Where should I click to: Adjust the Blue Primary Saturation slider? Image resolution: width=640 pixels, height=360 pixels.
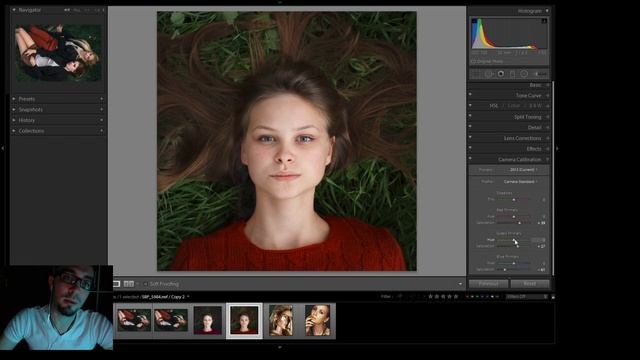(x=505, y=269)
